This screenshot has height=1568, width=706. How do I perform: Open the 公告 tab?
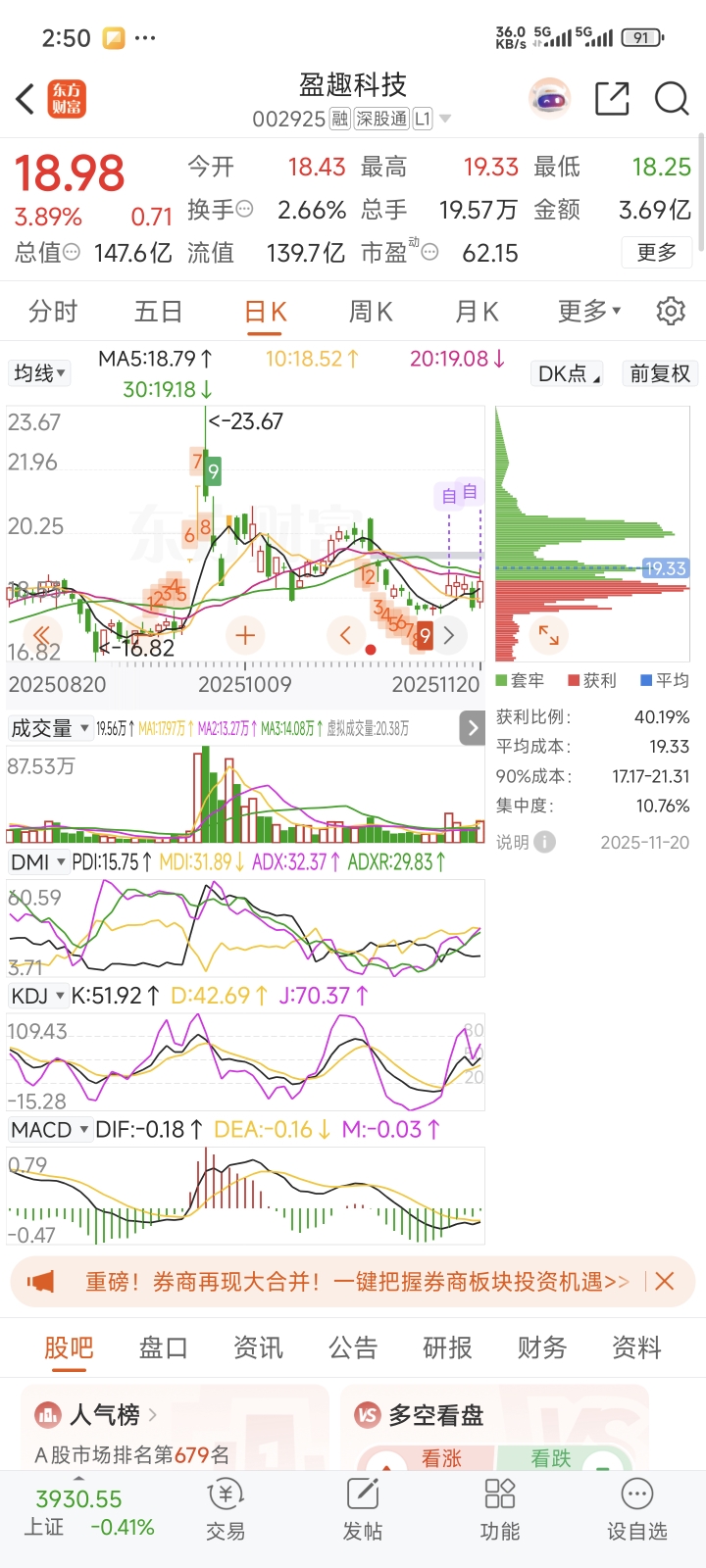coord(353,1347)
